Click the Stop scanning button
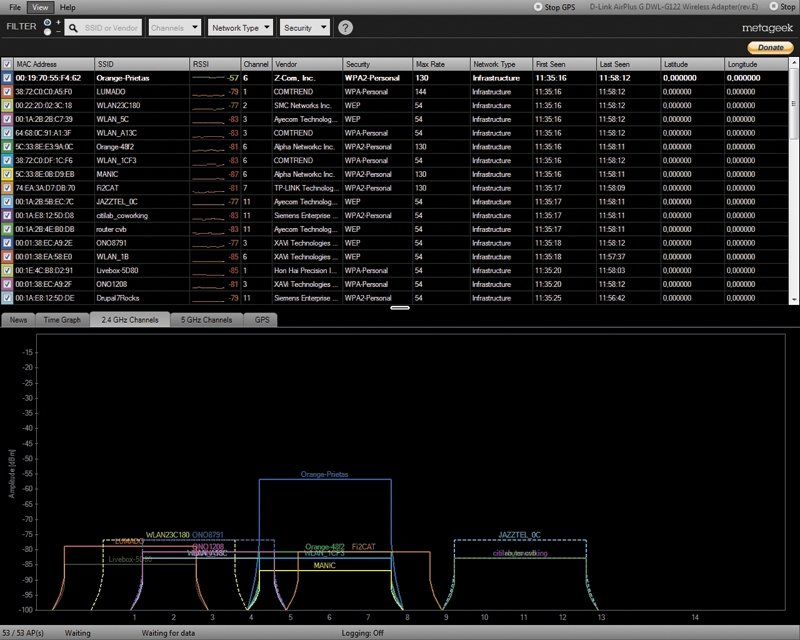The height and width of the screenshot is (640, 800). [x=782, y=7]
